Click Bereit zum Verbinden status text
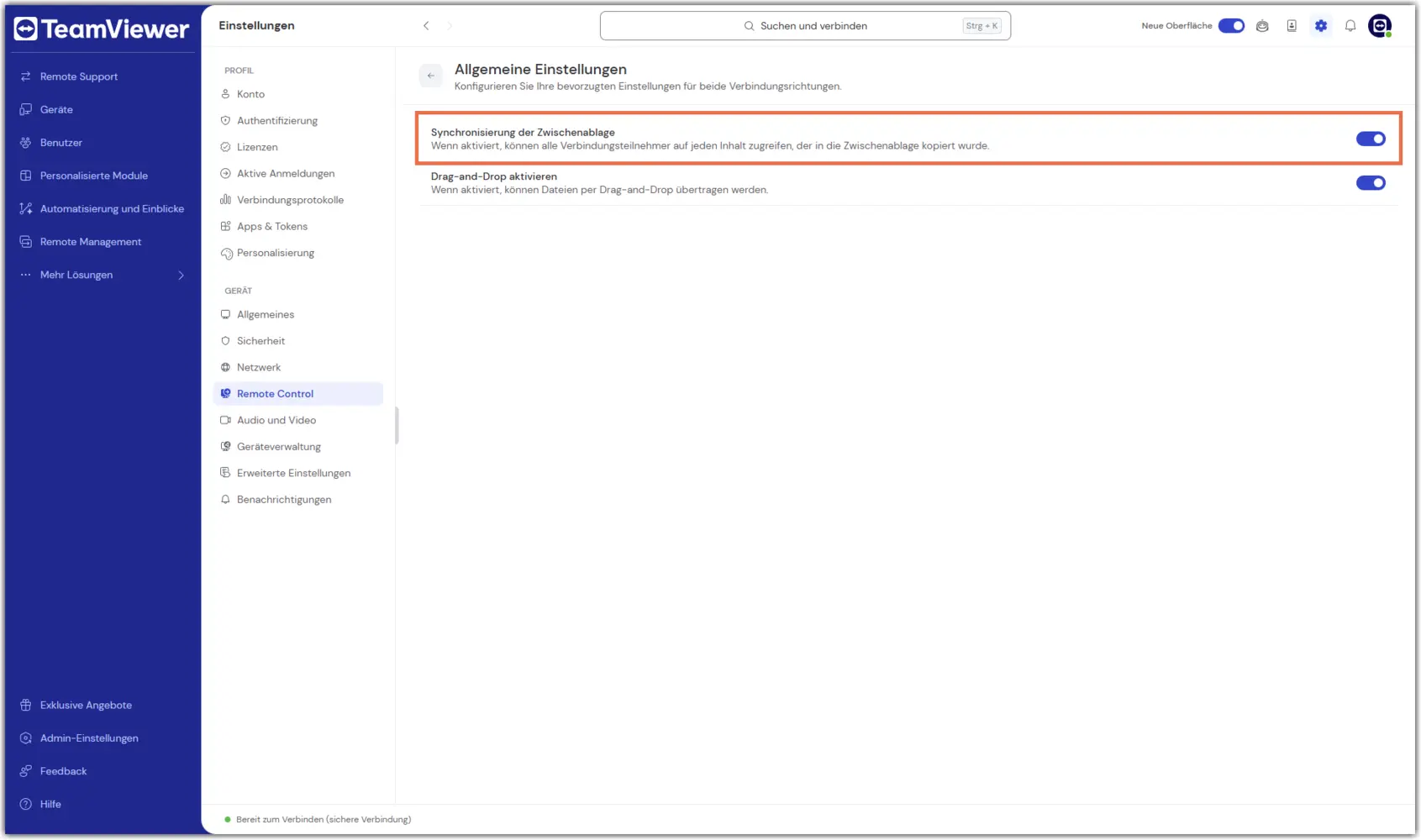Viewport: 1421px width, 840px height. pyautogui.click(x=324, y=819)
